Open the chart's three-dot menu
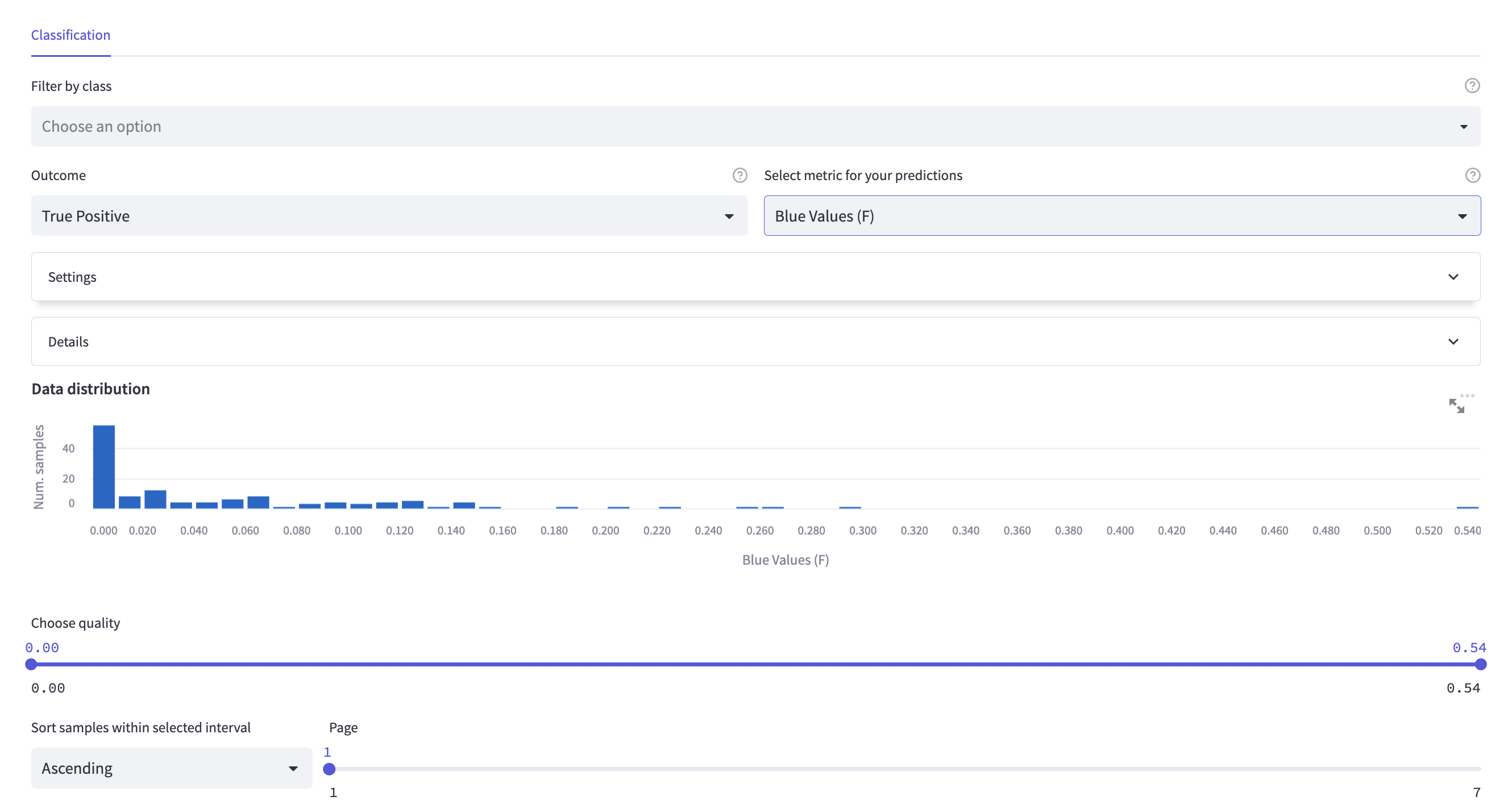 [x=1467, y=395]
